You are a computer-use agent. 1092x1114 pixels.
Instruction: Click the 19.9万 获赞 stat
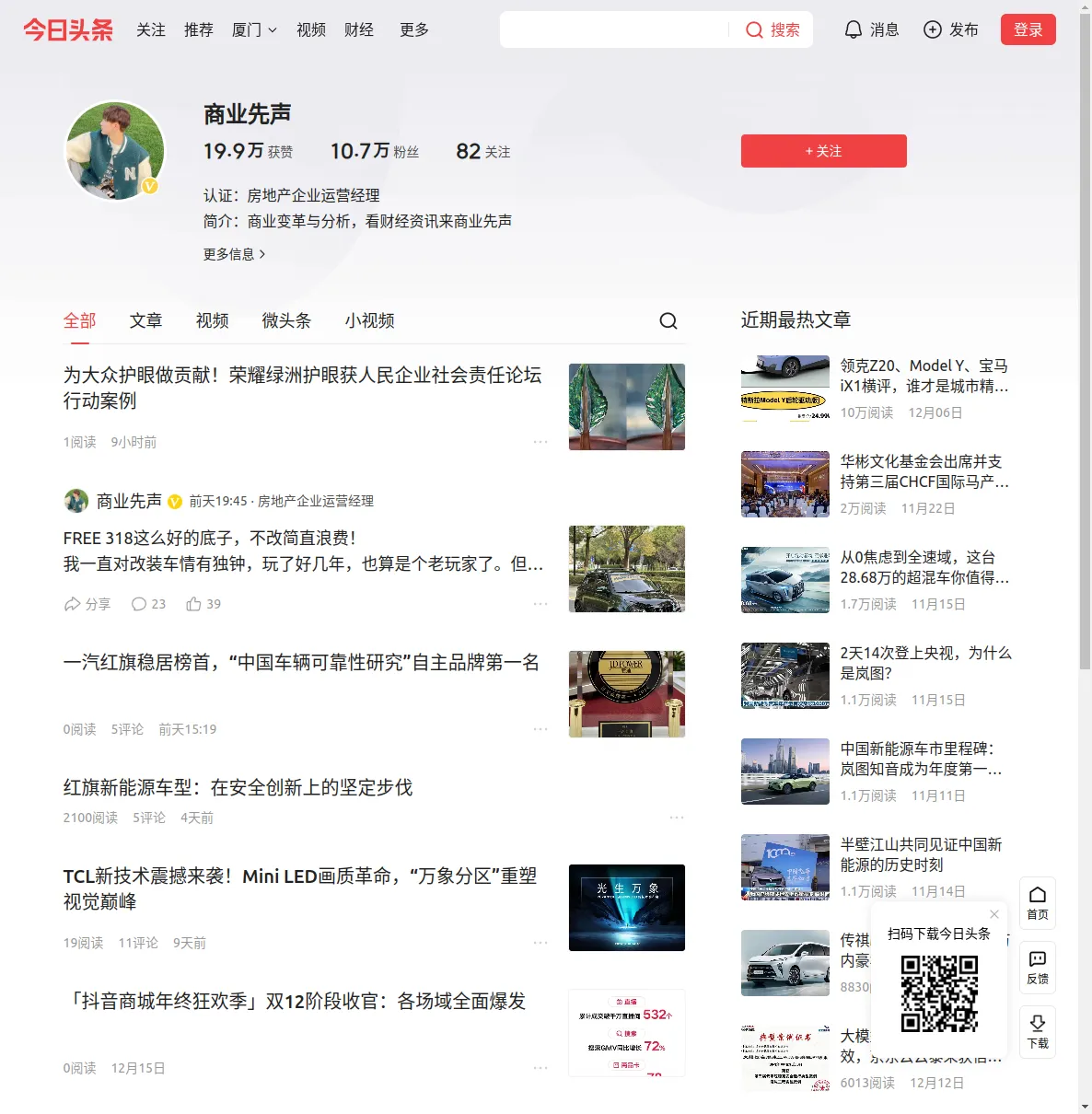click(249, 151)
